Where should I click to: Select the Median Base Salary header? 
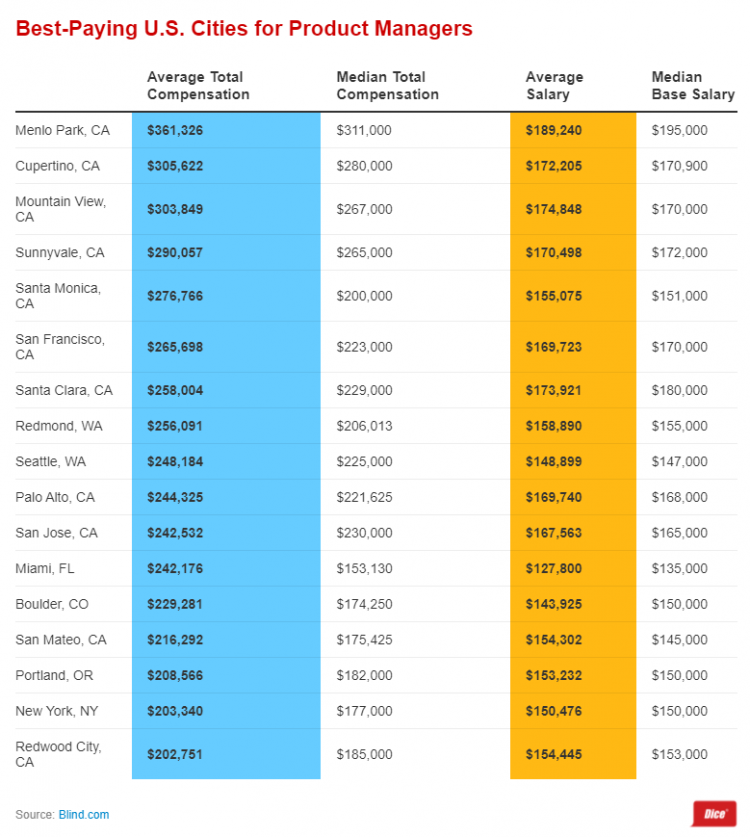click(692, 86)
